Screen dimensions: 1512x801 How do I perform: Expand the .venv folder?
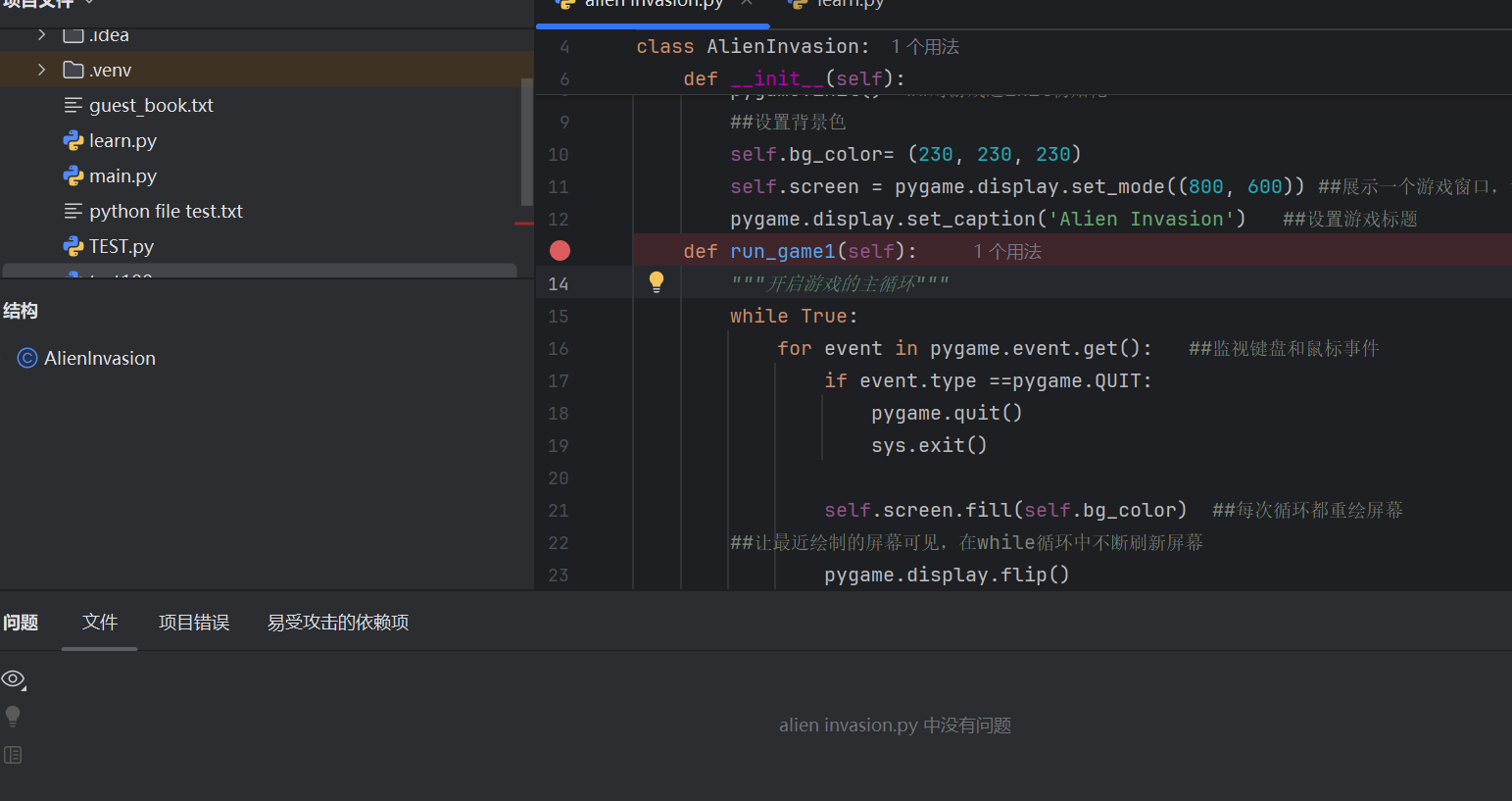click(x=42, y=70)
